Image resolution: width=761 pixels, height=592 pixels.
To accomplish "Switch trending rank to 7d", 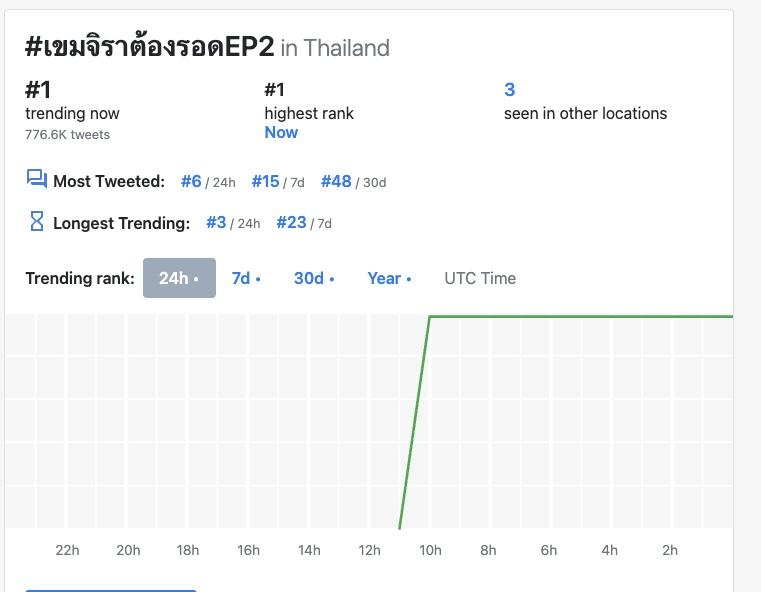I will (x=246, y=279).
